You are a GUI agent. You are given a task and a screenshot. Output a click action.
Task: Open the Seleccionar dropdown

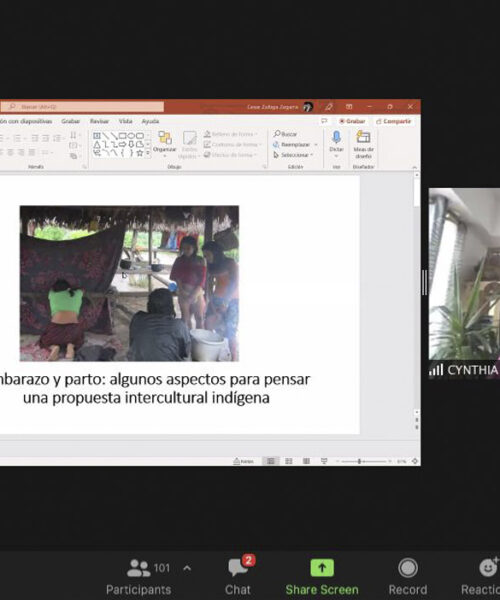[x=293, y=155]
